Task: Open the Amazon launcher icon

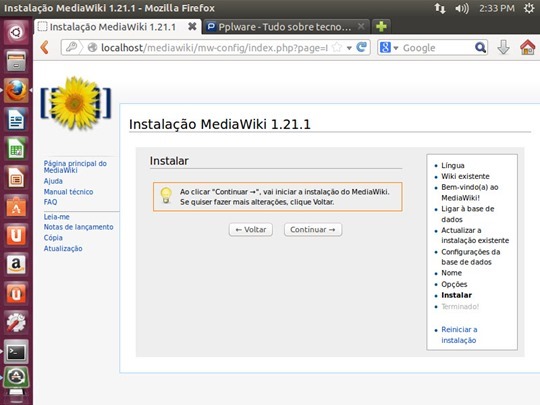Action: 16,265
